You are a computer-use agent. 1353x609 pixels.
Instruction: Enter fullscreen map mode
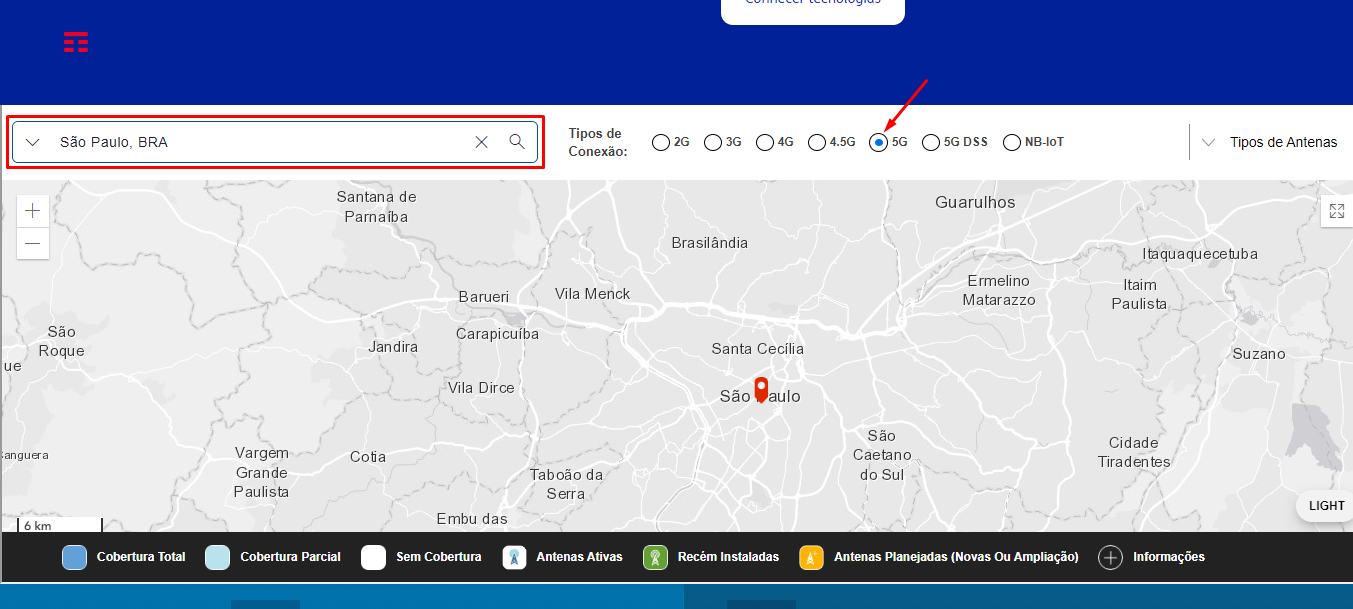click(x=1336, y=211)
